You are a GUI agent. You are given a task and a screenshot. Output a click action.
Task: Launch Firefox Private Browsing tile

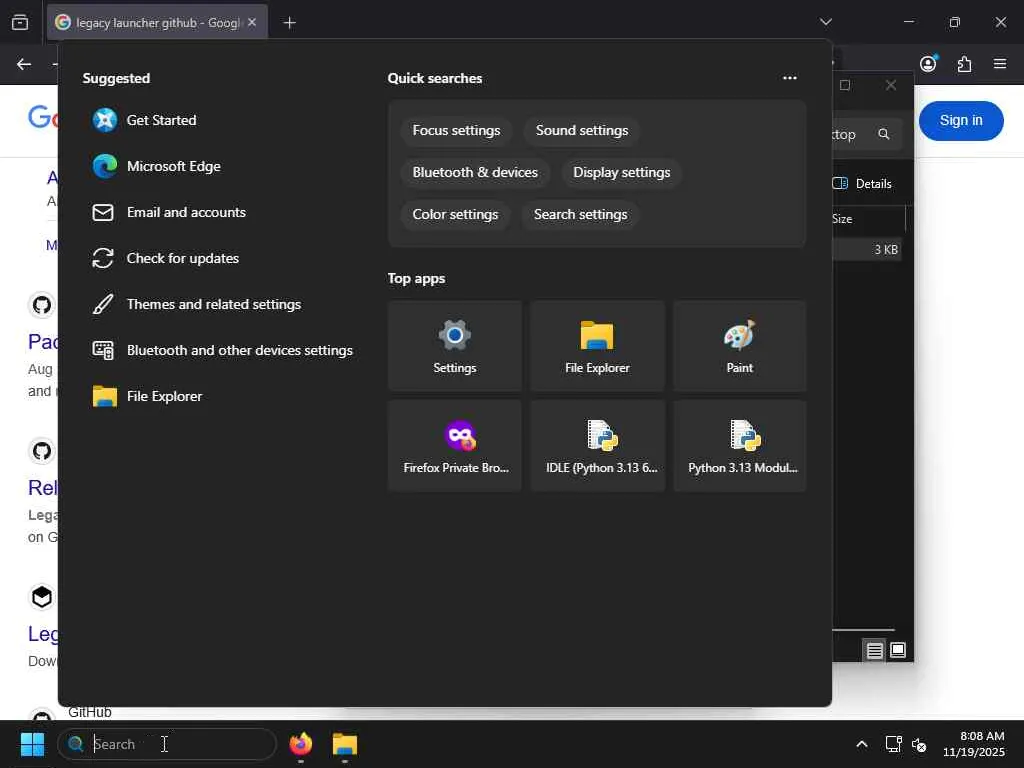(x=455, y=446)
